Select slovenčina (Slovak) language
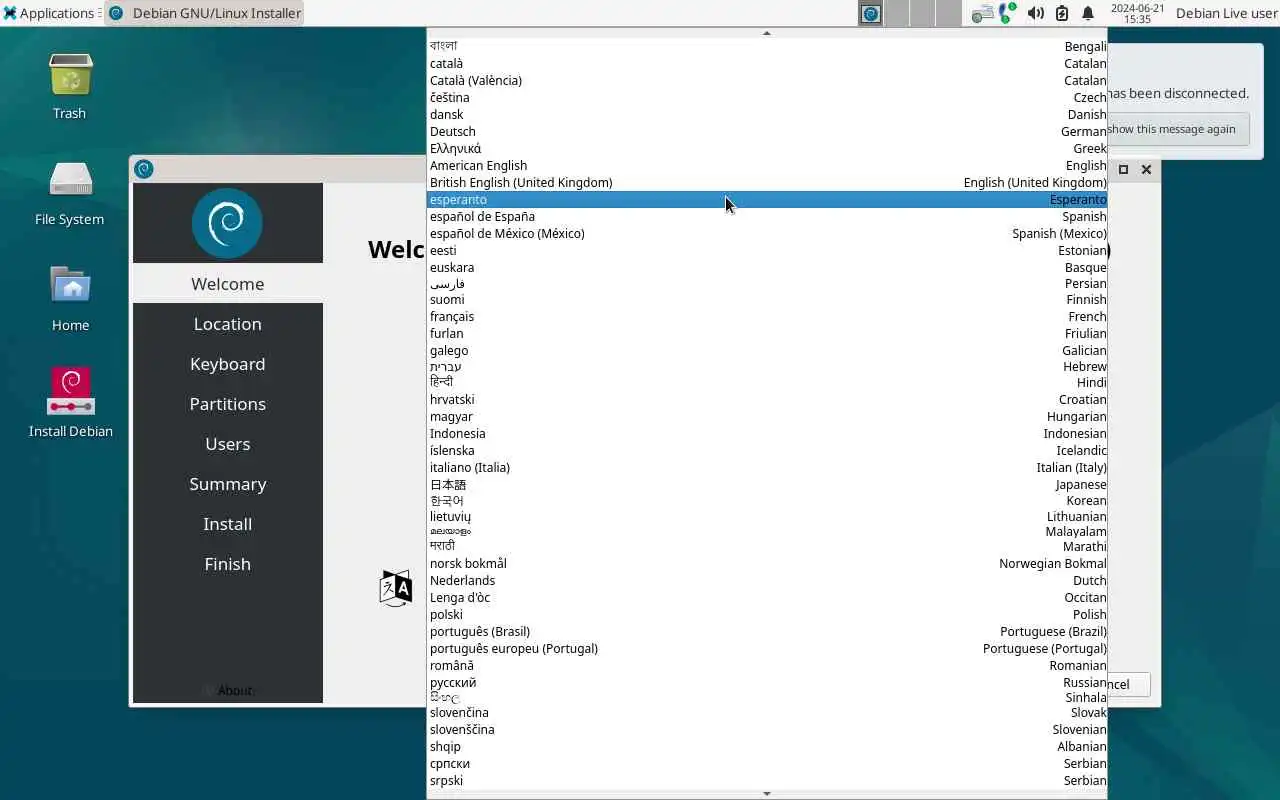 tap(767, 712)
